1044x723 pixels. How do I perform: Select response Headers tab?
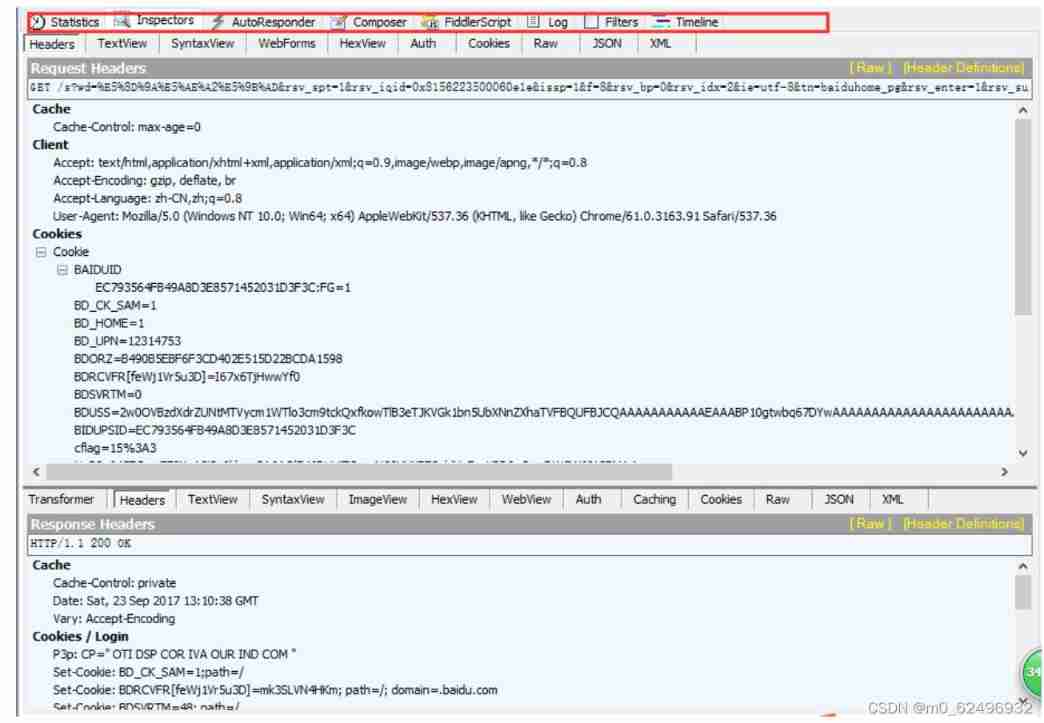pos(142,500)
